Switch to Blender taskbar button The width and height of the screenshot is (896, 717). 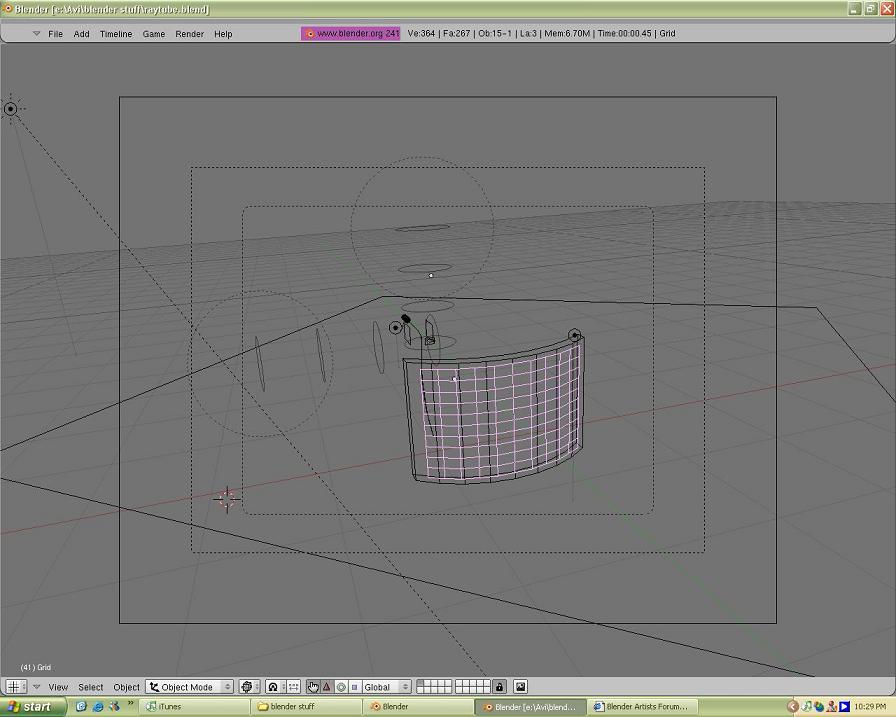[x=417, y=707]
